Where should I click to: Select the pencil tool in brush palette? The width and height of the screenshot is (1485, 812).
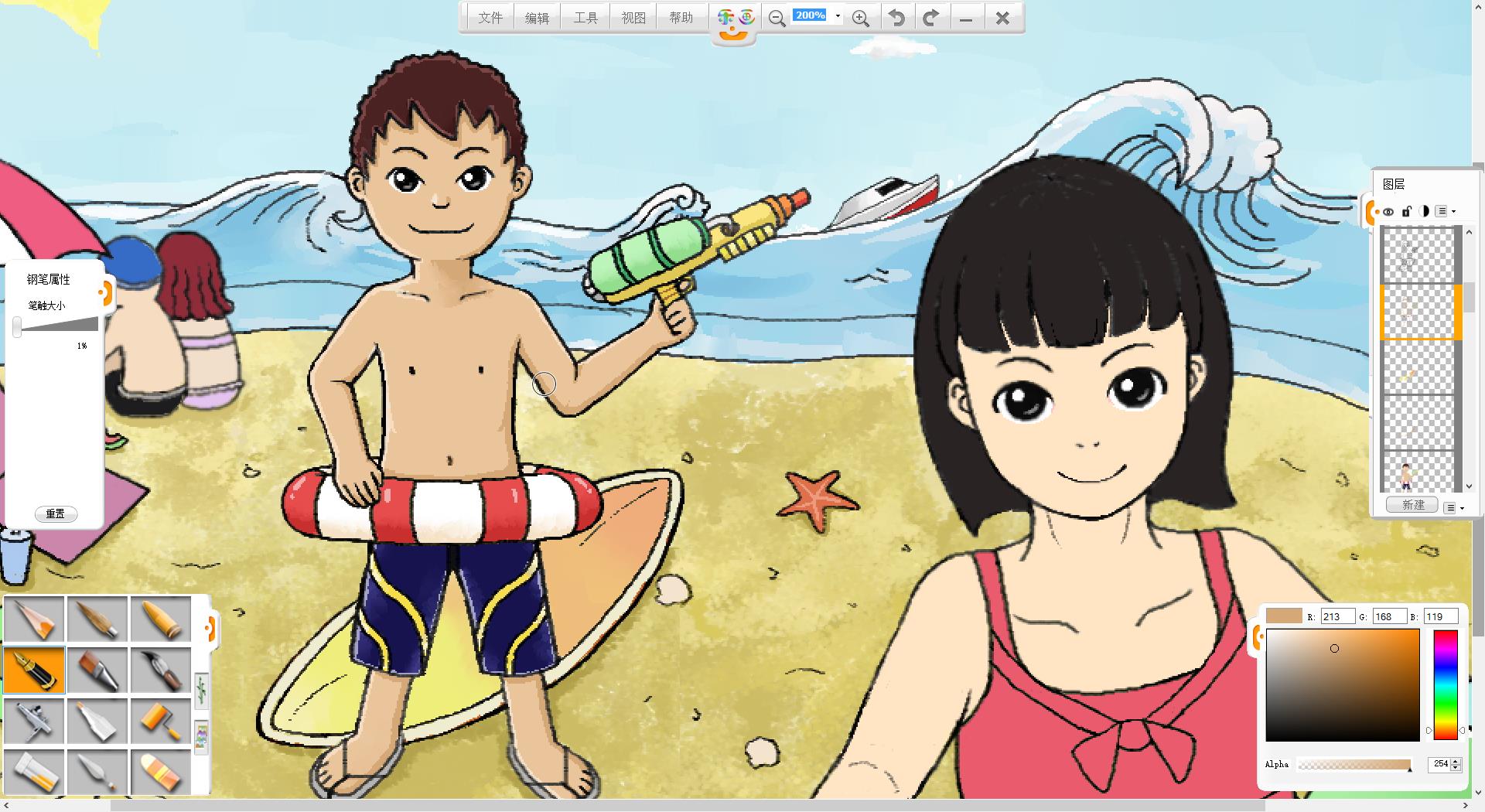(x=34, y=619)
